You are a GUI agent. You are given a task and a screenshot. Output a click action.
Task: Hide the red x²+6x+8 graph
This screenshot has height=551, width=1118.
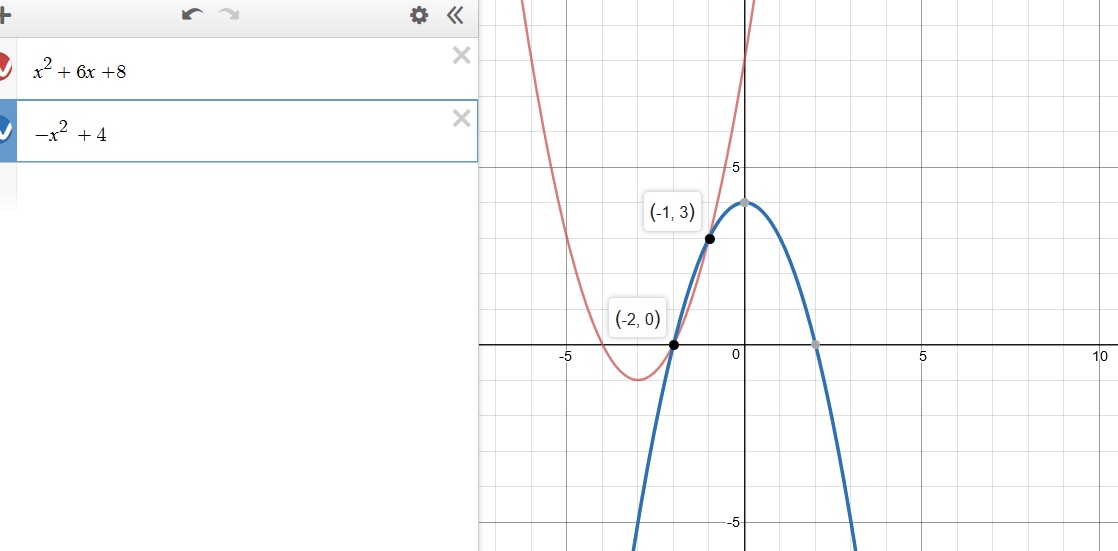tap(4, 69)
